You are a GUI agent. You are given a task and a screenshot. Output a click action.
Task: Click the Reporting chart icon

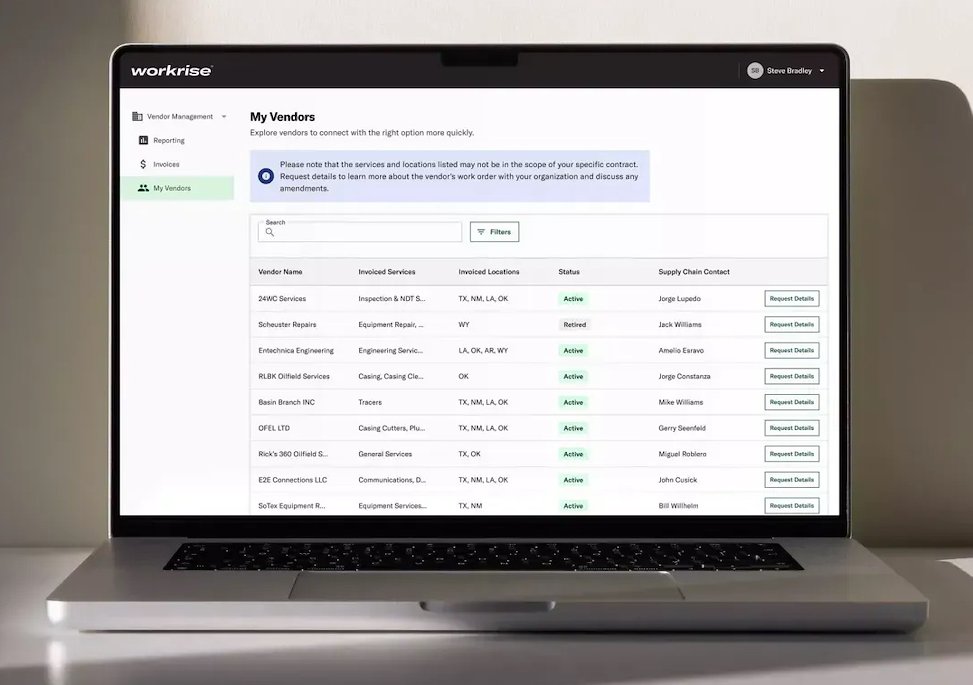coord(143,140)
